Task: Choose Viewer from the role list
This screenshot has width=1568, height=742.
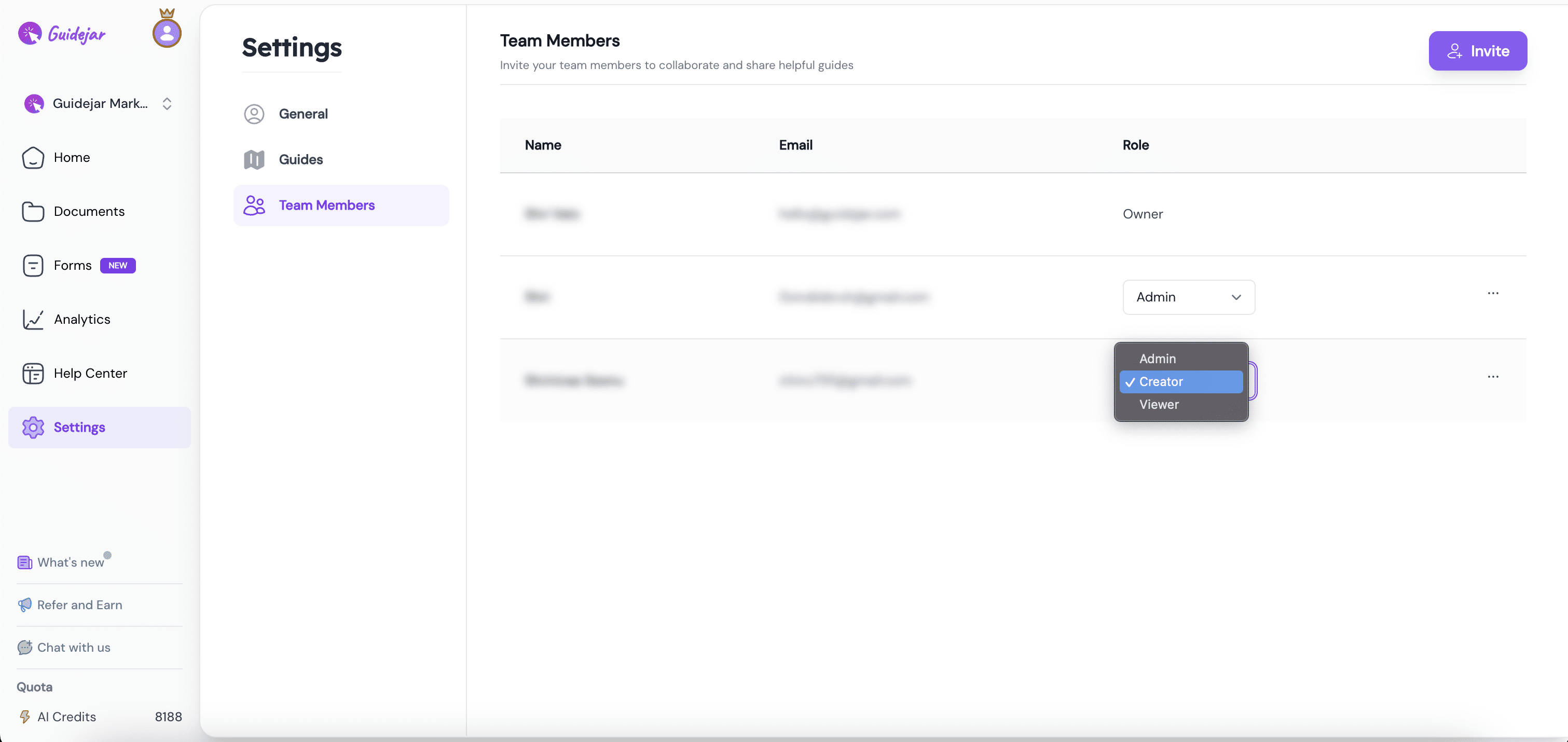Action: coord(1159,405)
